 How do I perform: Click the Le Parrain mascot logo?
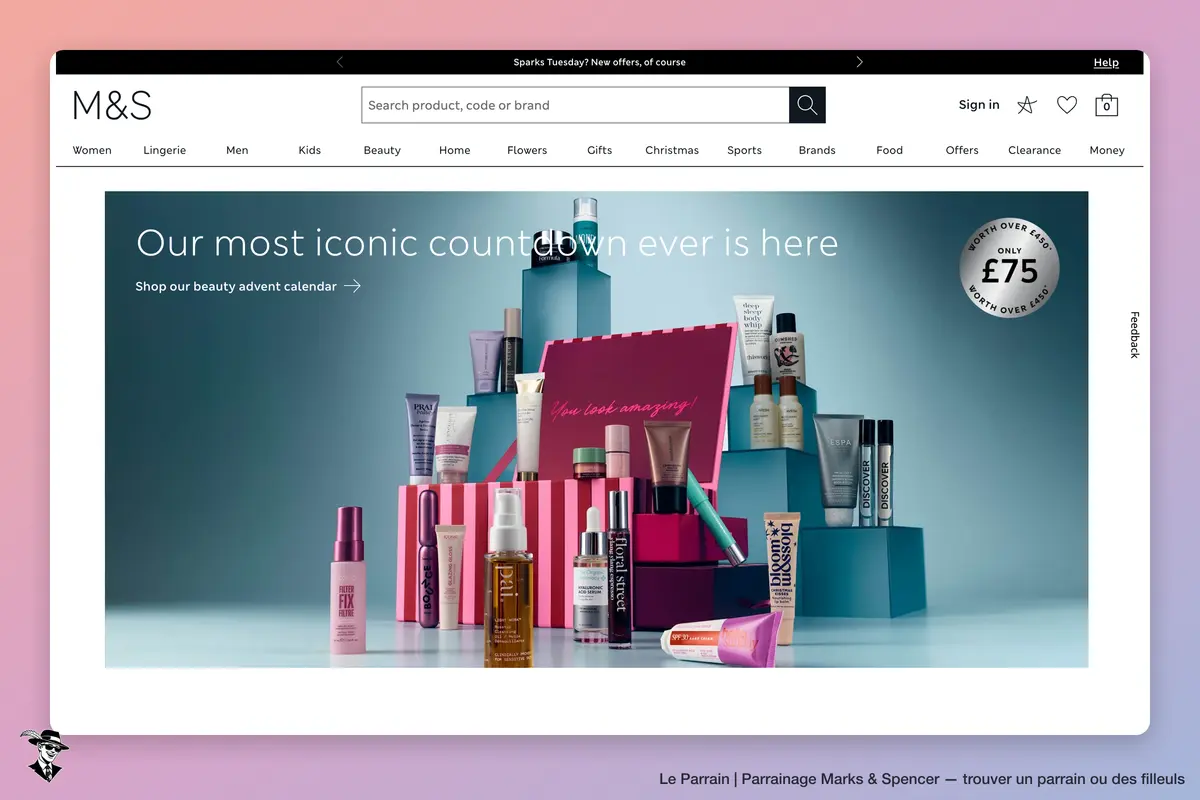tap(44, 755)
